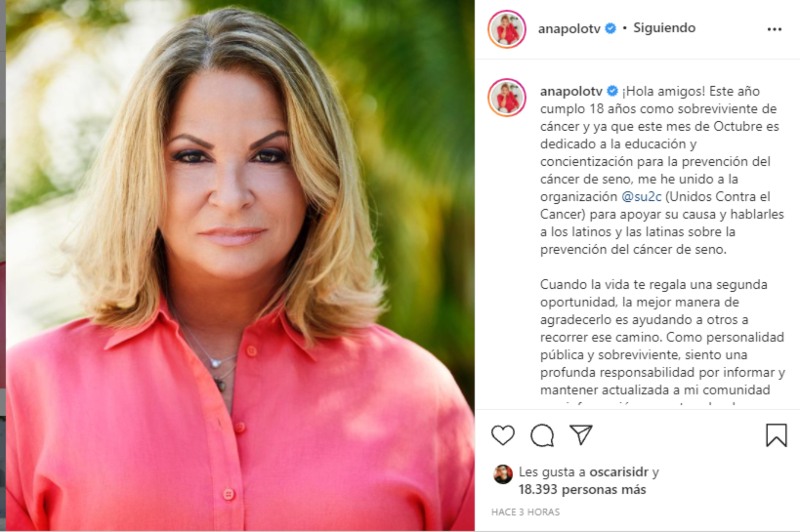Screen dimensions: 800x532
Task: Click verified badge next to header username
Action: (x=610, y=29)
